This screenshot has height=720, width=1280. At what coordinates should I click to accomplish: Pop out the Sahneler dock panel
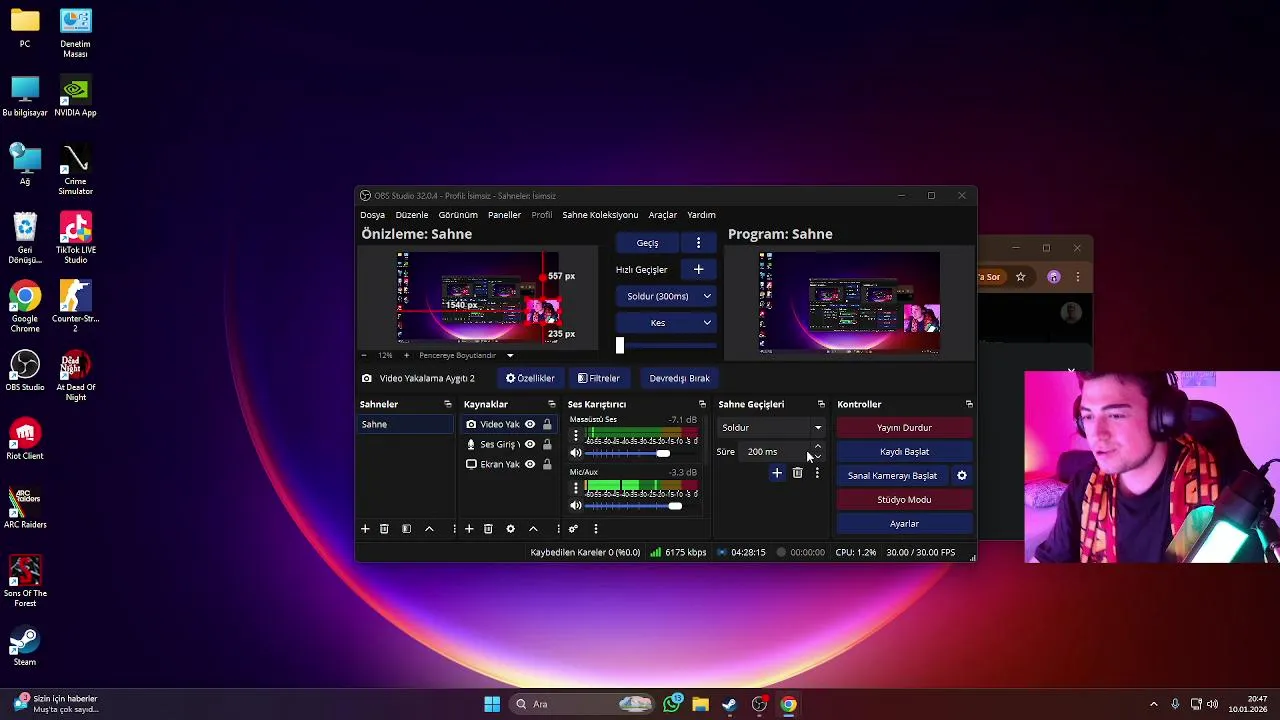click(x=448, y=404)
